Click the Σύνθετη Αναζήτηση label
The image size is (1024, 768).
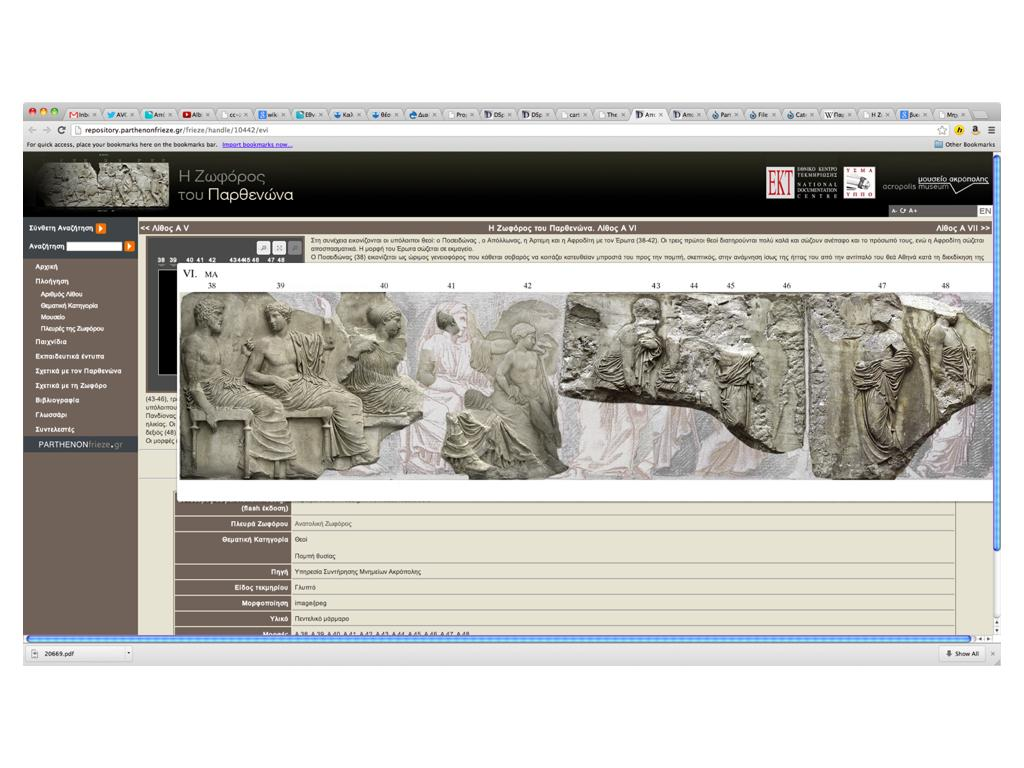(61, 228)
